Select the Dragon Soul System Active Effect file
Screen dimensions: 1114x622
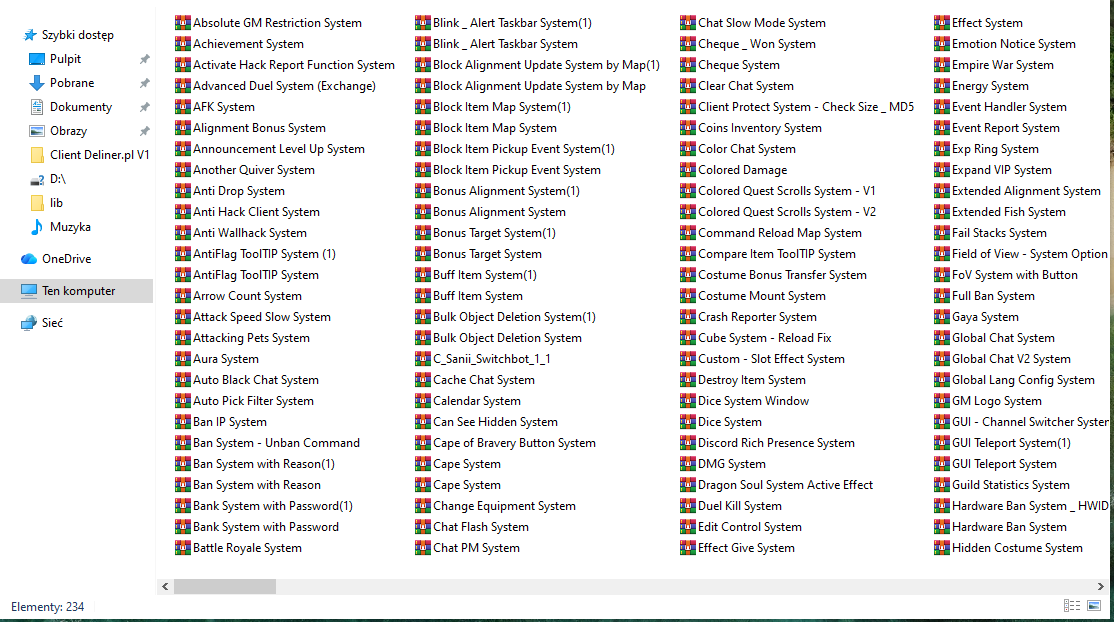pyautogui.click(x=785, y=485)
